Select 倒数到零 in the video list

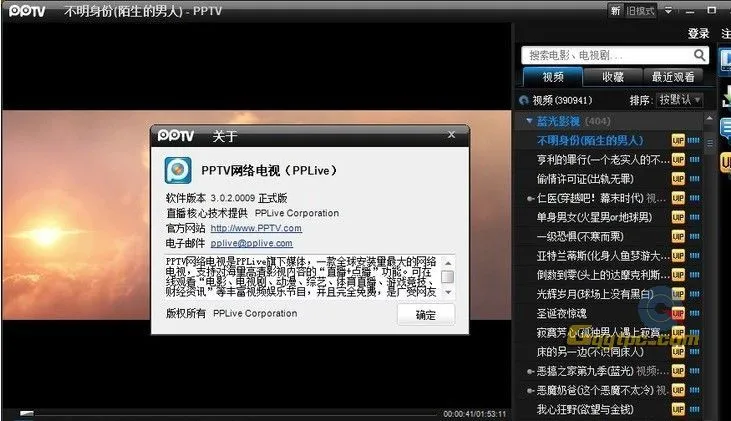[x=603, y=275]
